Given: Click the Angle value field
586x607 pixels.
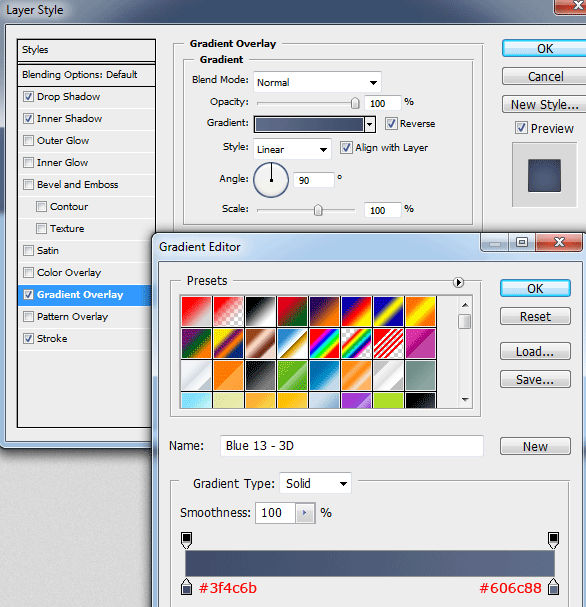Looking at the screenshot, I should click(314, 180).
